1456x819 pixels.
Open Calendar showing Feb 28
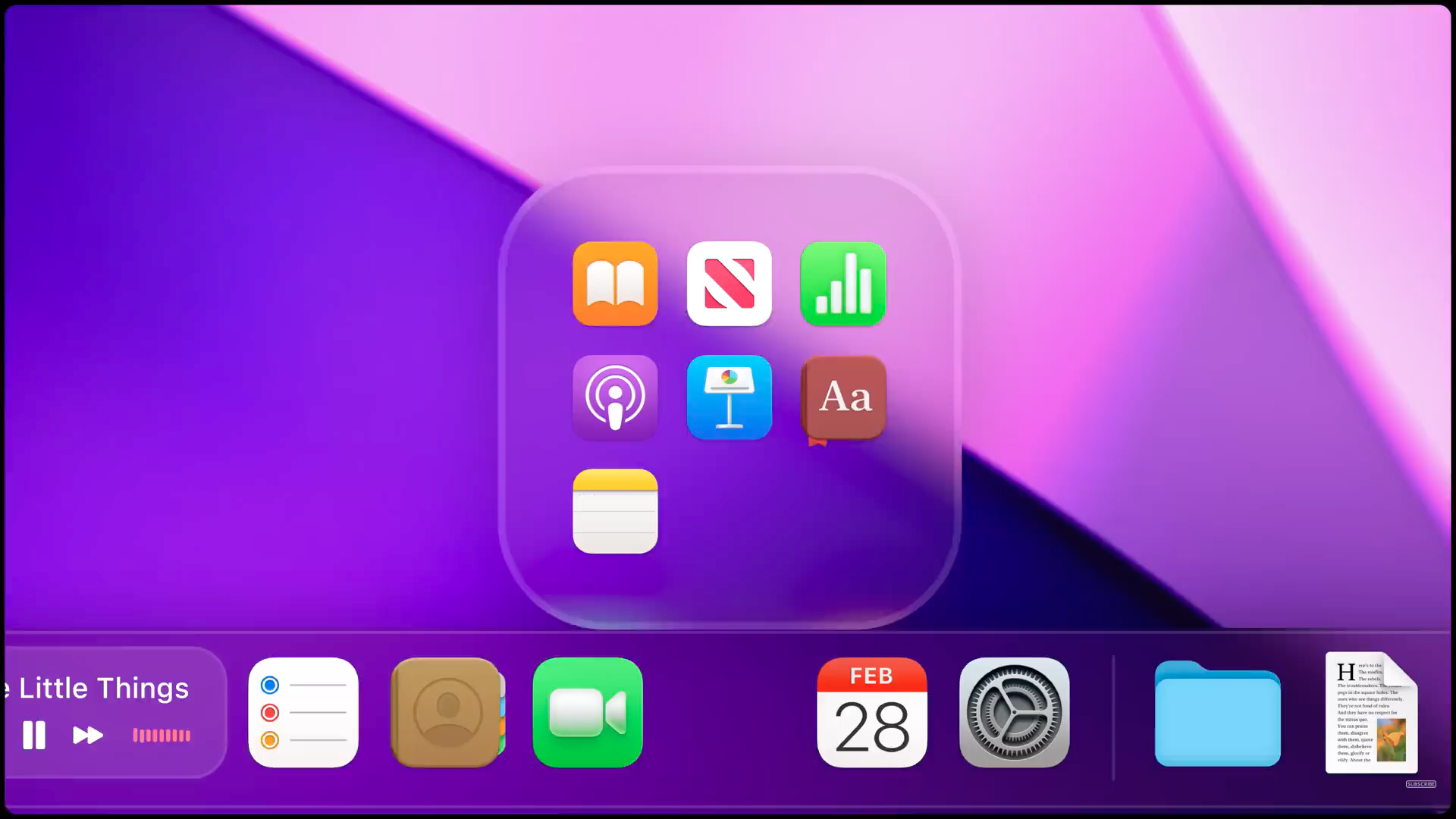871,712
